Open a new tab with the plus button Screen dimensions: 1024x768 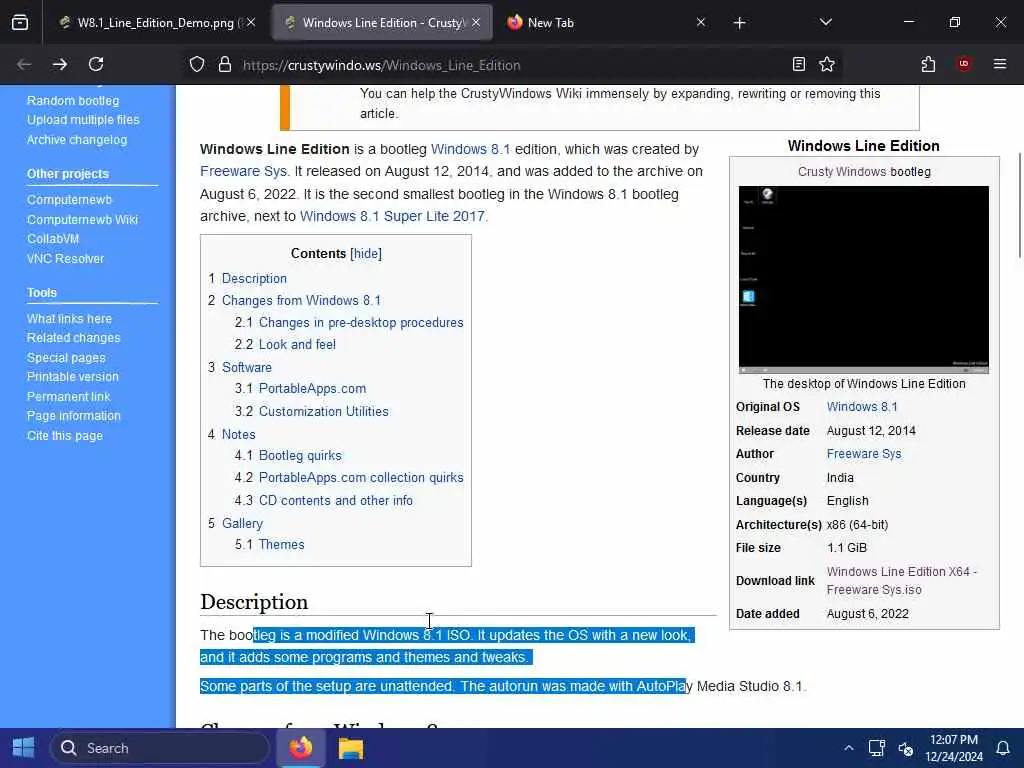[739, 23]
